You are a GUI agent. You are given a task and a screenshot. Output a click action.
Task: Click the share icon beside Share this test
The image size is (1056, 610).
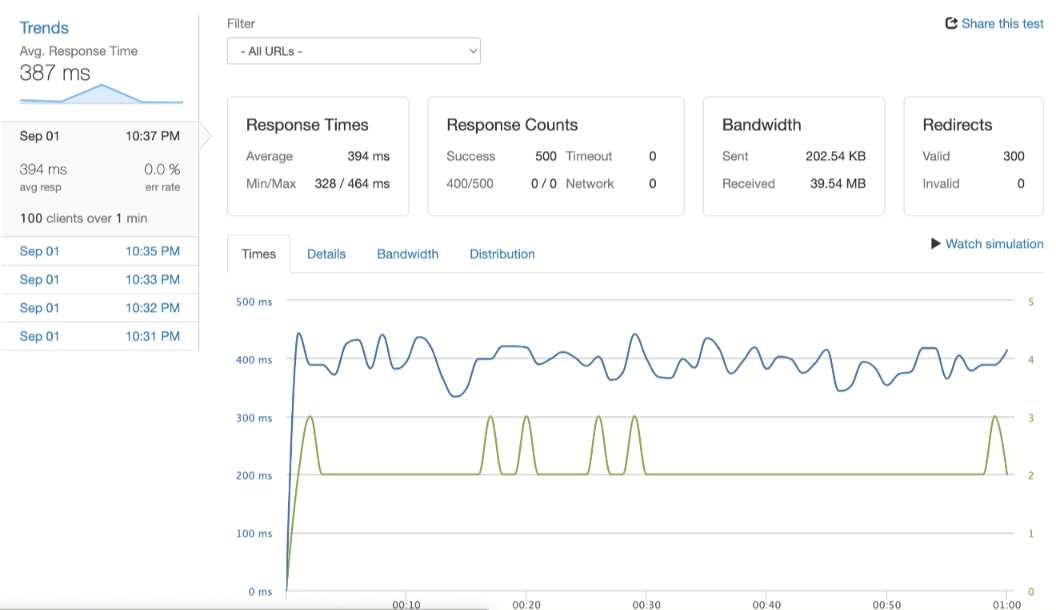click(951, 24)
